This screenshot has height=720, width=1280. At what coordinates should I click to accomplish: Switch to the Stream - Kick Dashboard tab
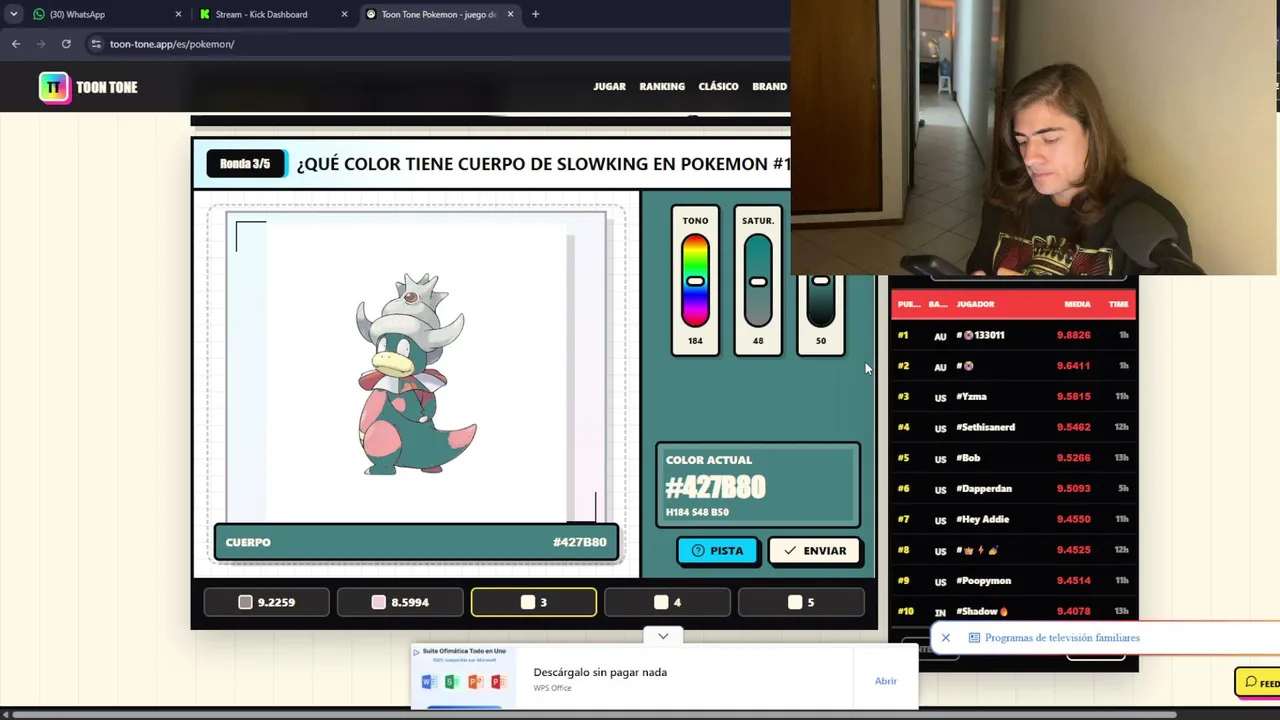(x=274, y=14)
